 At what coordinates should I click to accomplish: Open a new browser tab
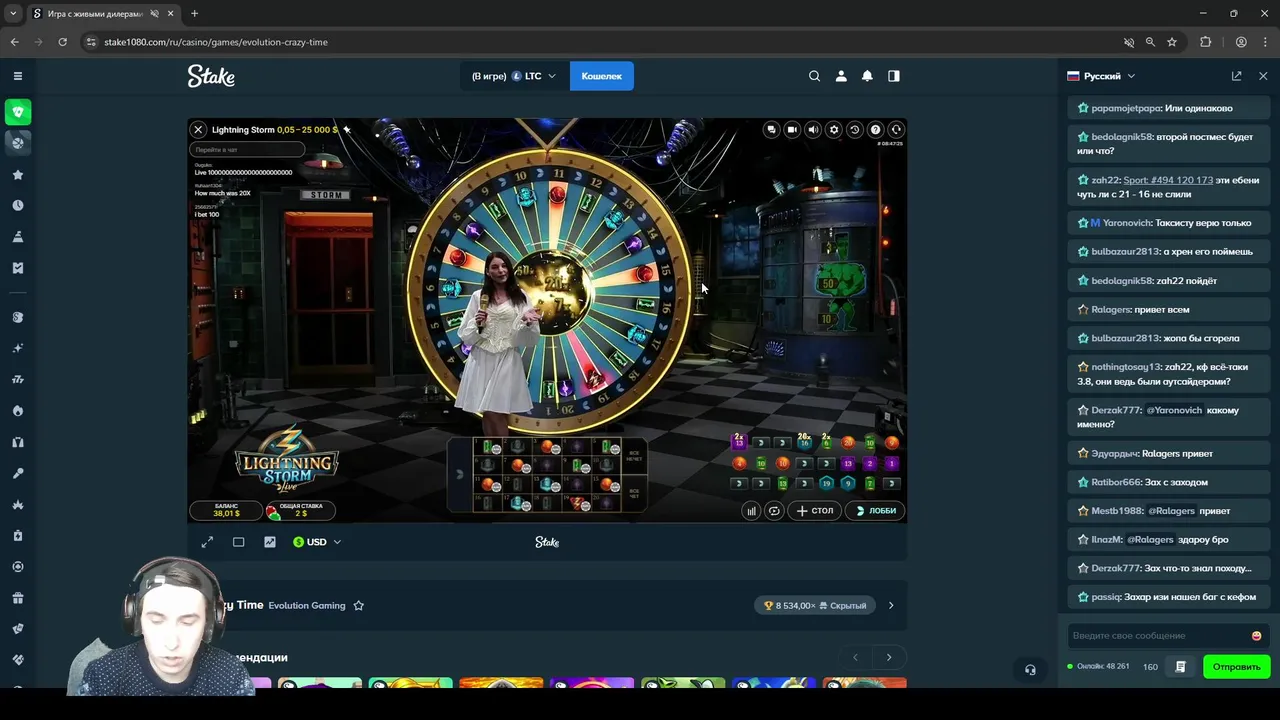point(194,14)
